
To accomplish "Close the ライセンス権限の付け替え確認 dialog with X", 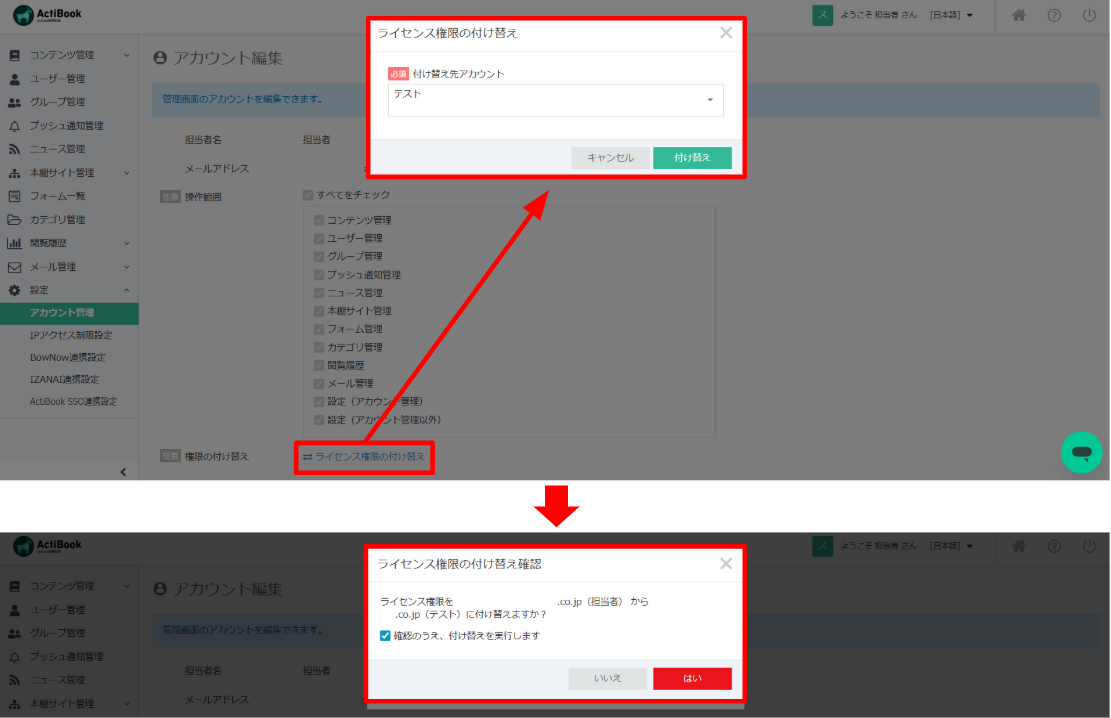I will [726, 563].
